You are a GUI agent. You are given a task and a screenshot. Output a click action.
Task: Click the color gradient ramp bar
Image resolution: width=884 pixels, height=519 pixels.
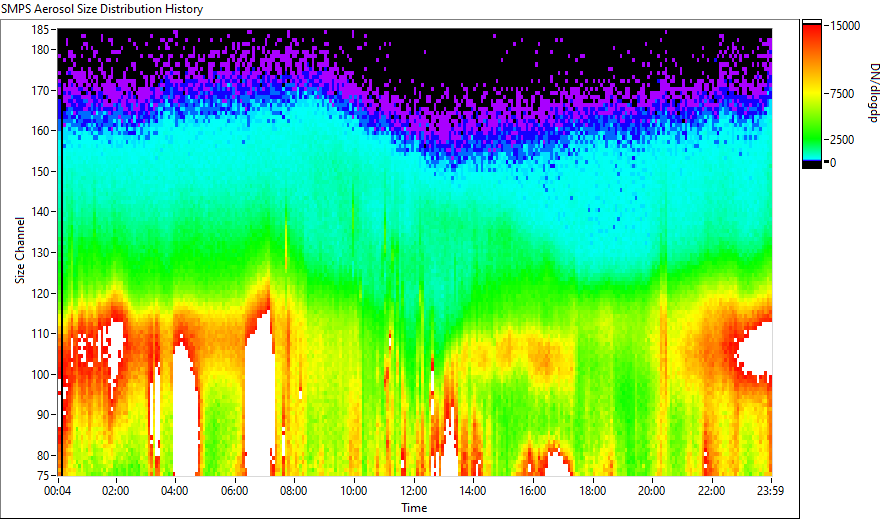coord(812,94)
